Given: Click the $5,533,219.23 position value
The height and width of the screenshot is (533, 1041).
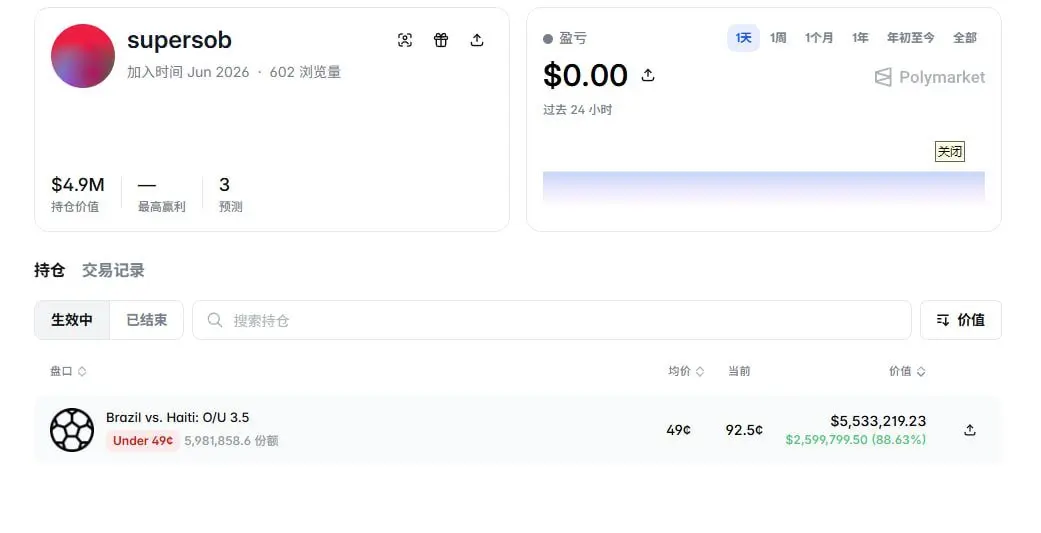Looking at the screenshot, I should click(x=878, y=421).
